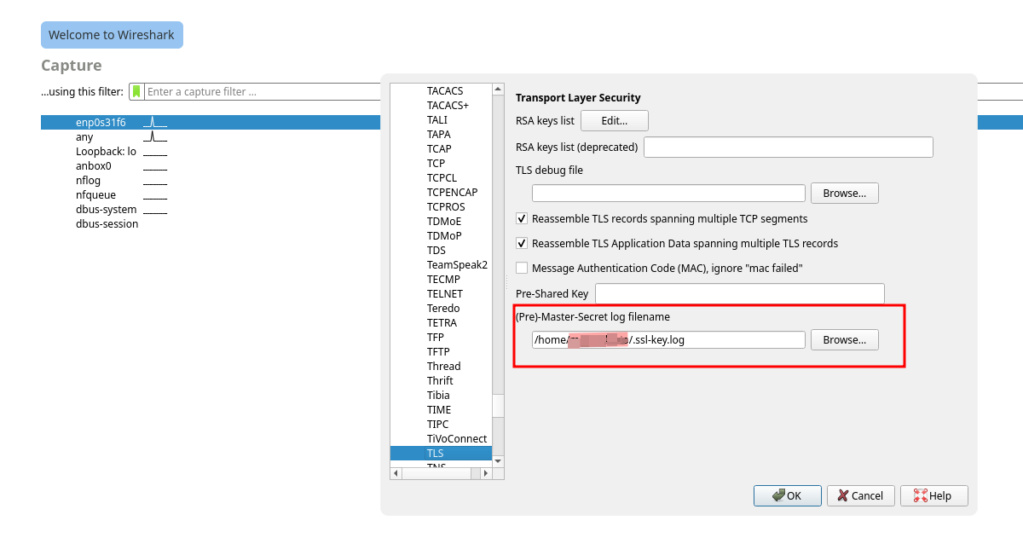
Task: Select TFP protocol
Action: (435, 337)
